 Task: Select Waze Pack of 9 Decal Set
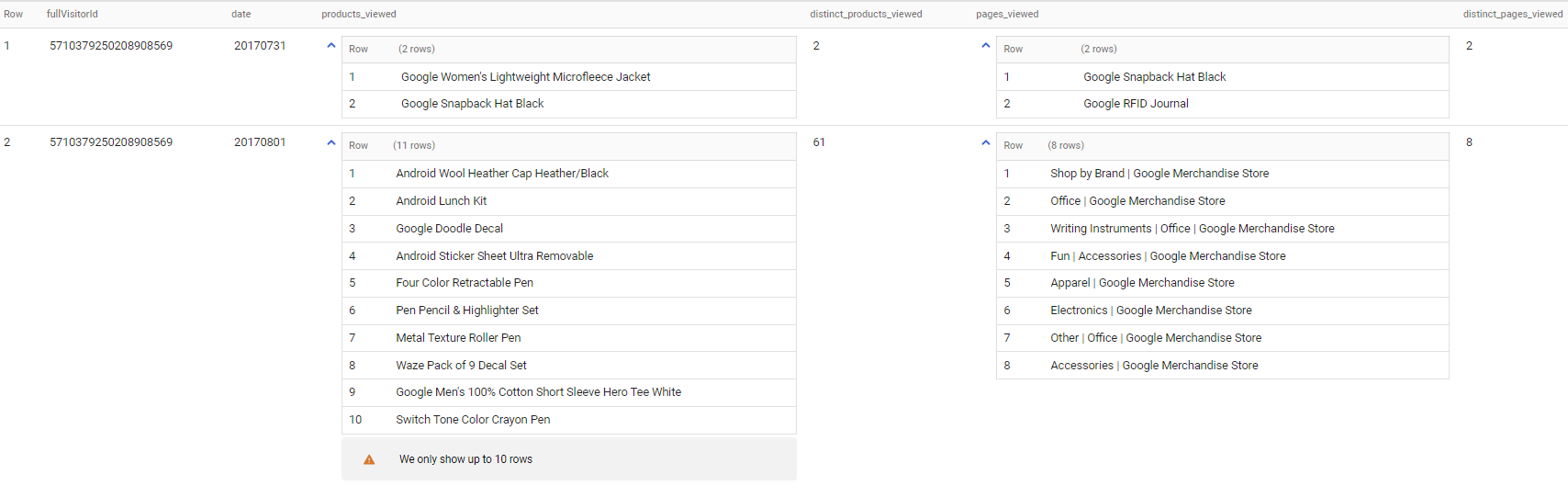click(461, 366)
